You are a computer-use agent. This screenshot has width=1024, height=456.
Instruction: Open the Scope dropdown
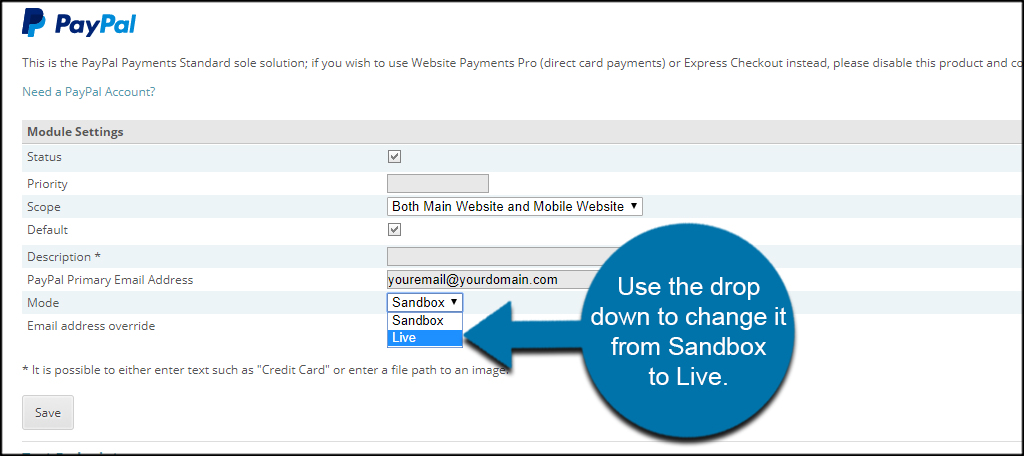click(515, 206)
